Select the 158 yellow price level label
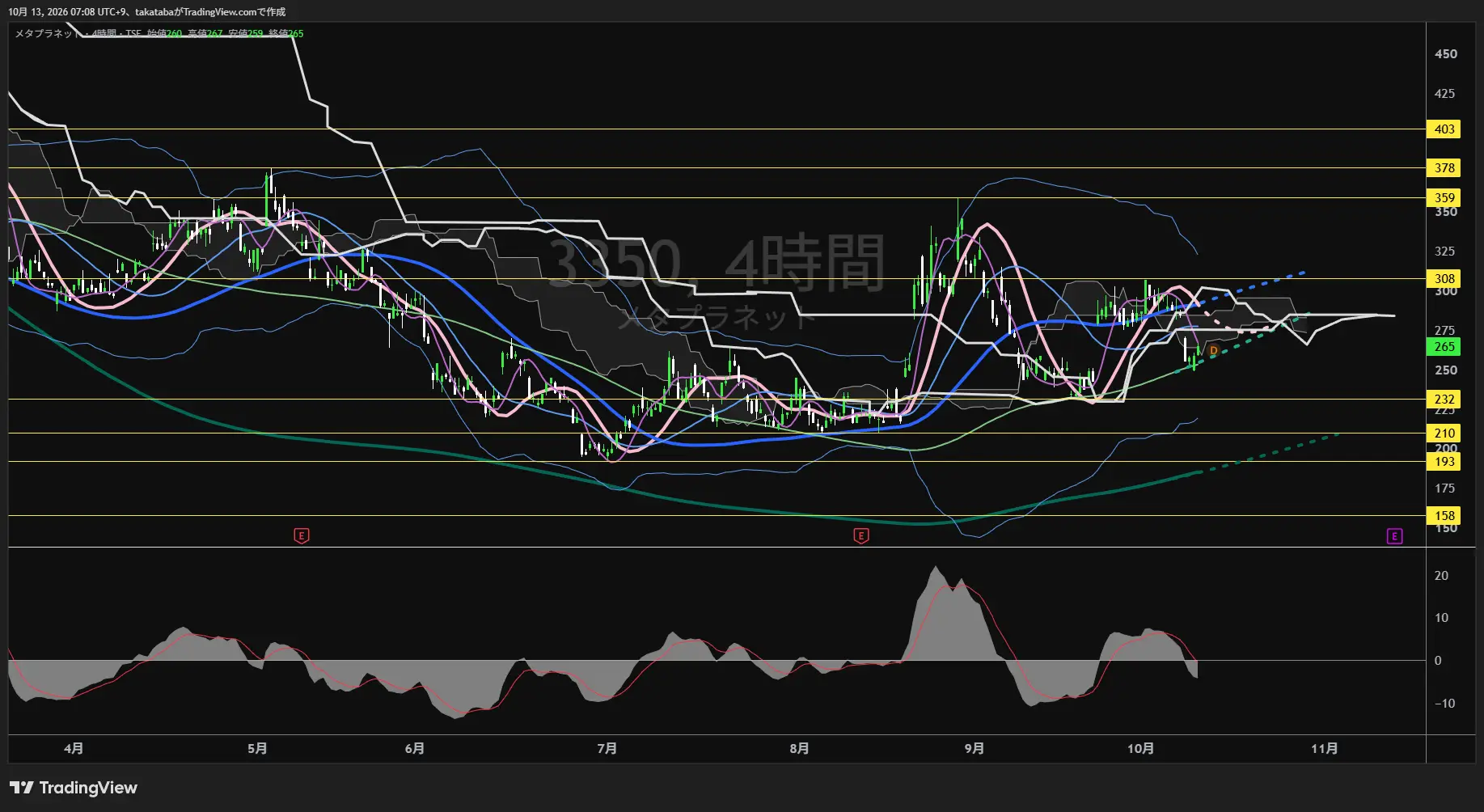Screen dimensions: 1484x812 (1444, 515)
